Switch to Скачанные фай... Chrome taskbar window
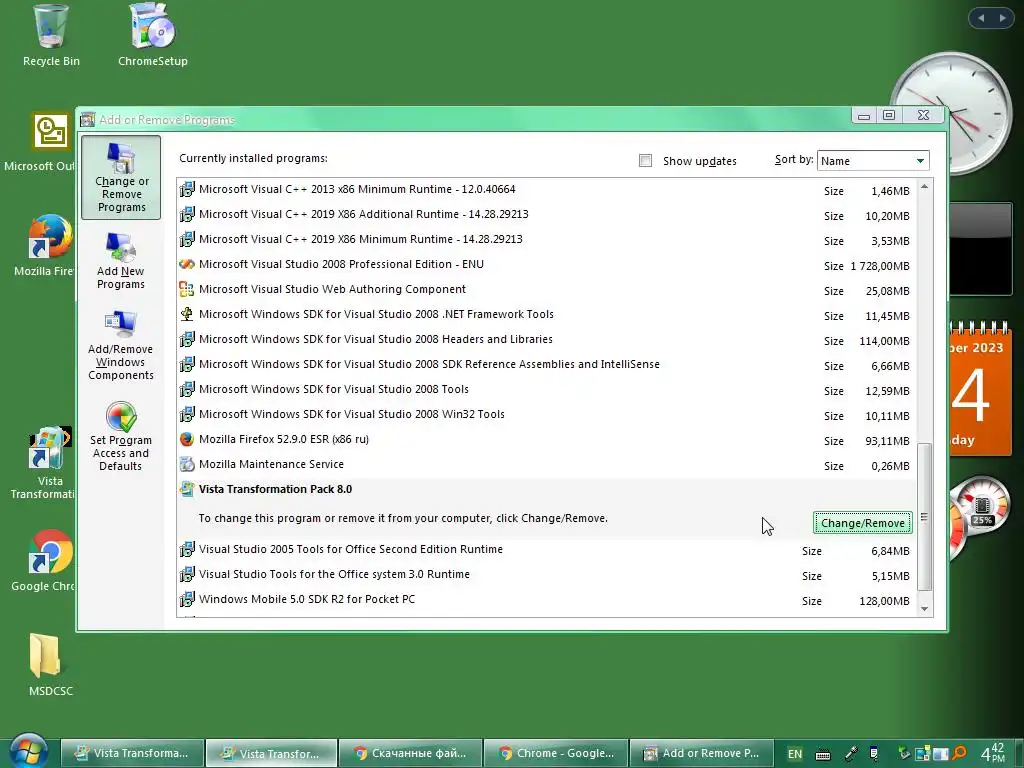The image size is (1024, 768). [411, 753]
